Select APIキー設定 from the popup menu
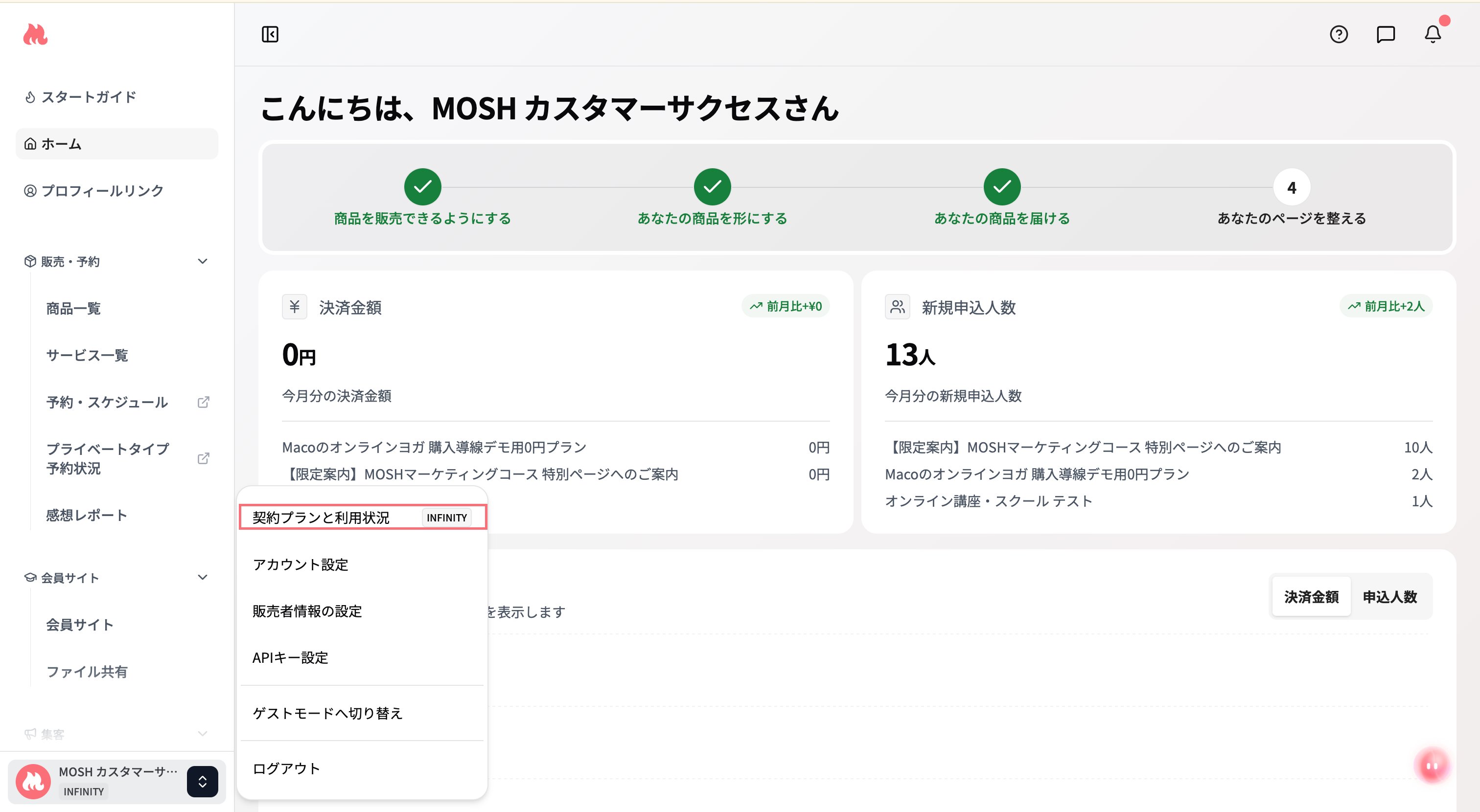 click(362, 657)
